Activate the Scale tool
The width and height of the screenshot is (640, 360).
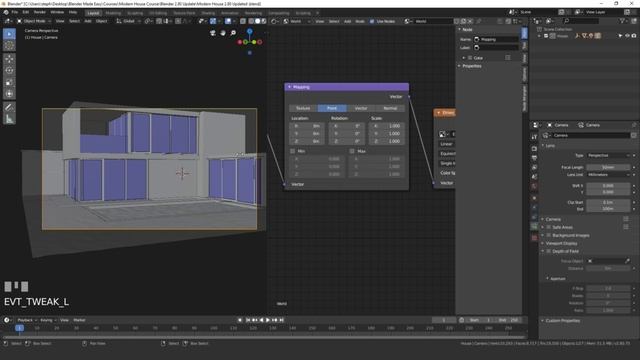[x=9, y=82]
